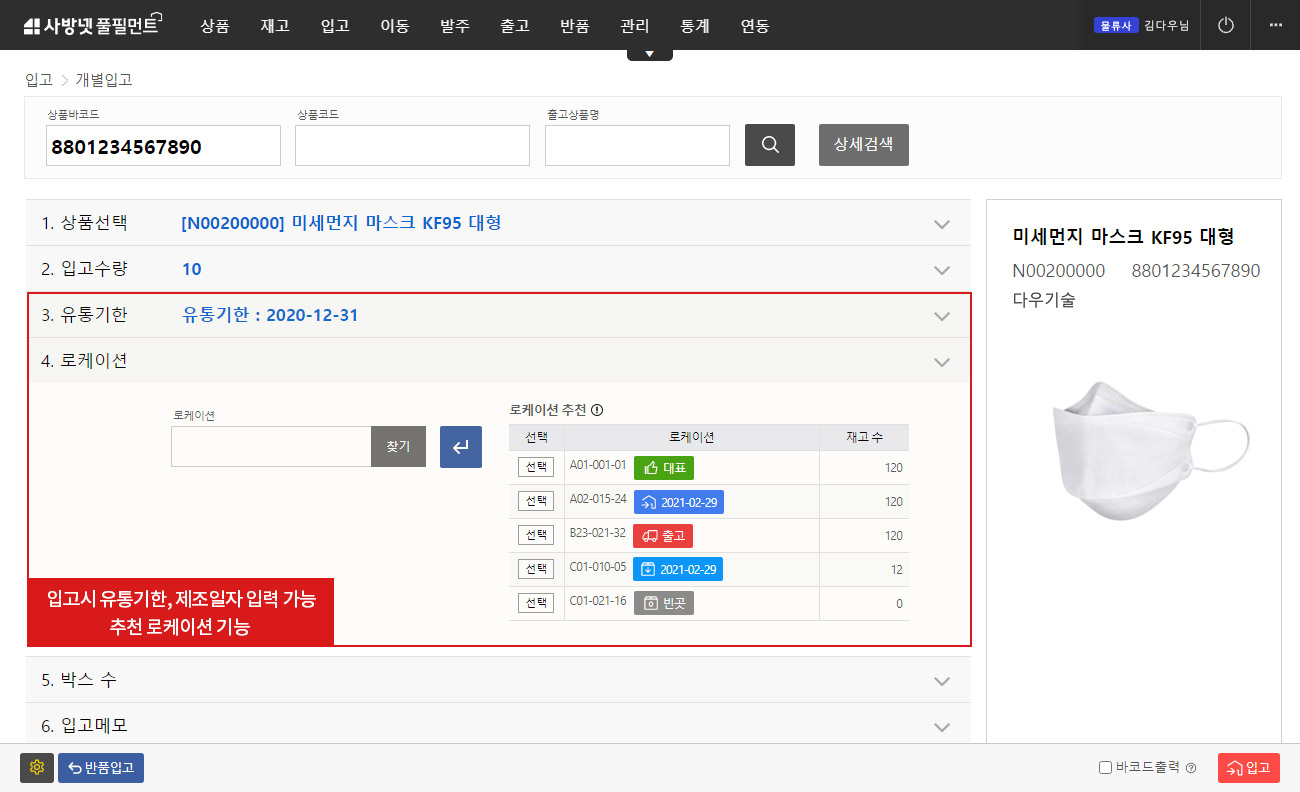This screenshot has width=1300, height=792.
Task: Open the 통계 menu
Action: point(694,26)
